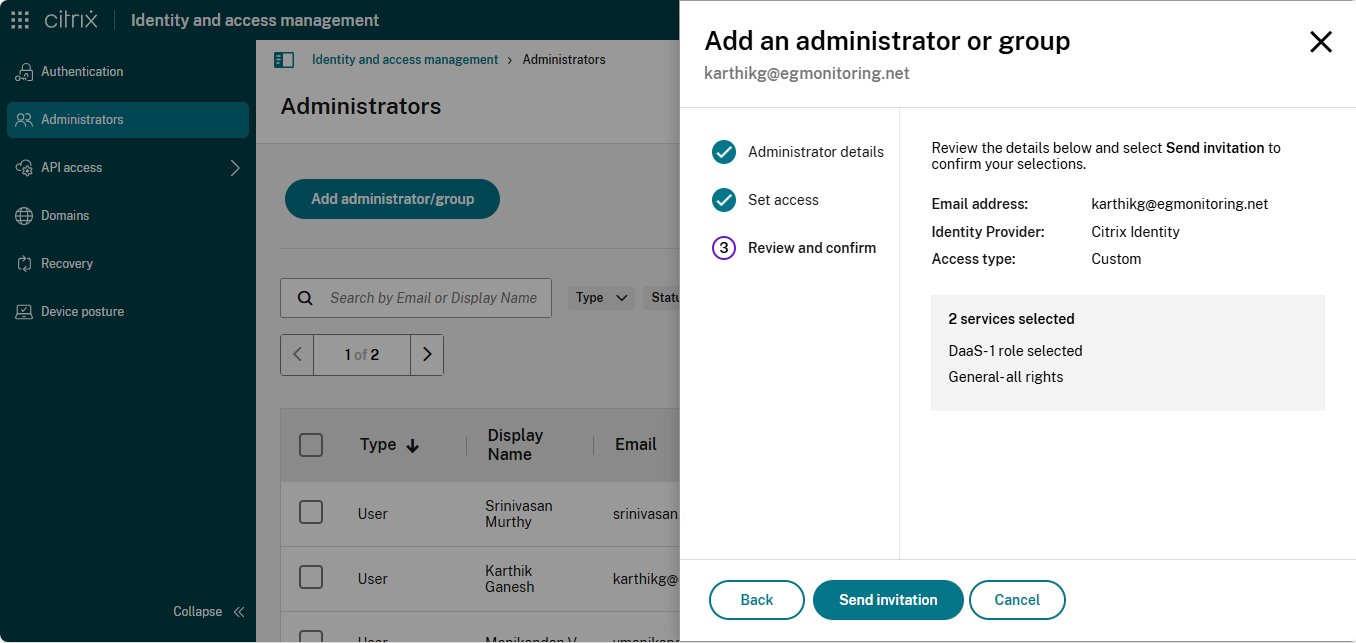Screen dimensions: 1356x643
Task: Click the Search by Email input field
Action: click(433, 298)
